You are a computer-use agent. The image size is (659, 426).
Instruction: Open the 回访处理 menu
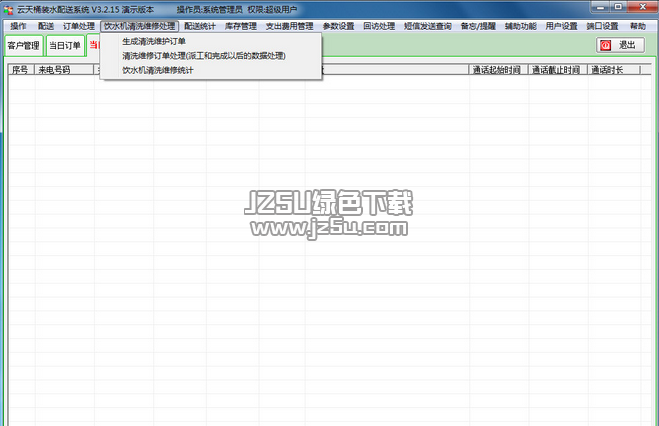tap(379, 26)
